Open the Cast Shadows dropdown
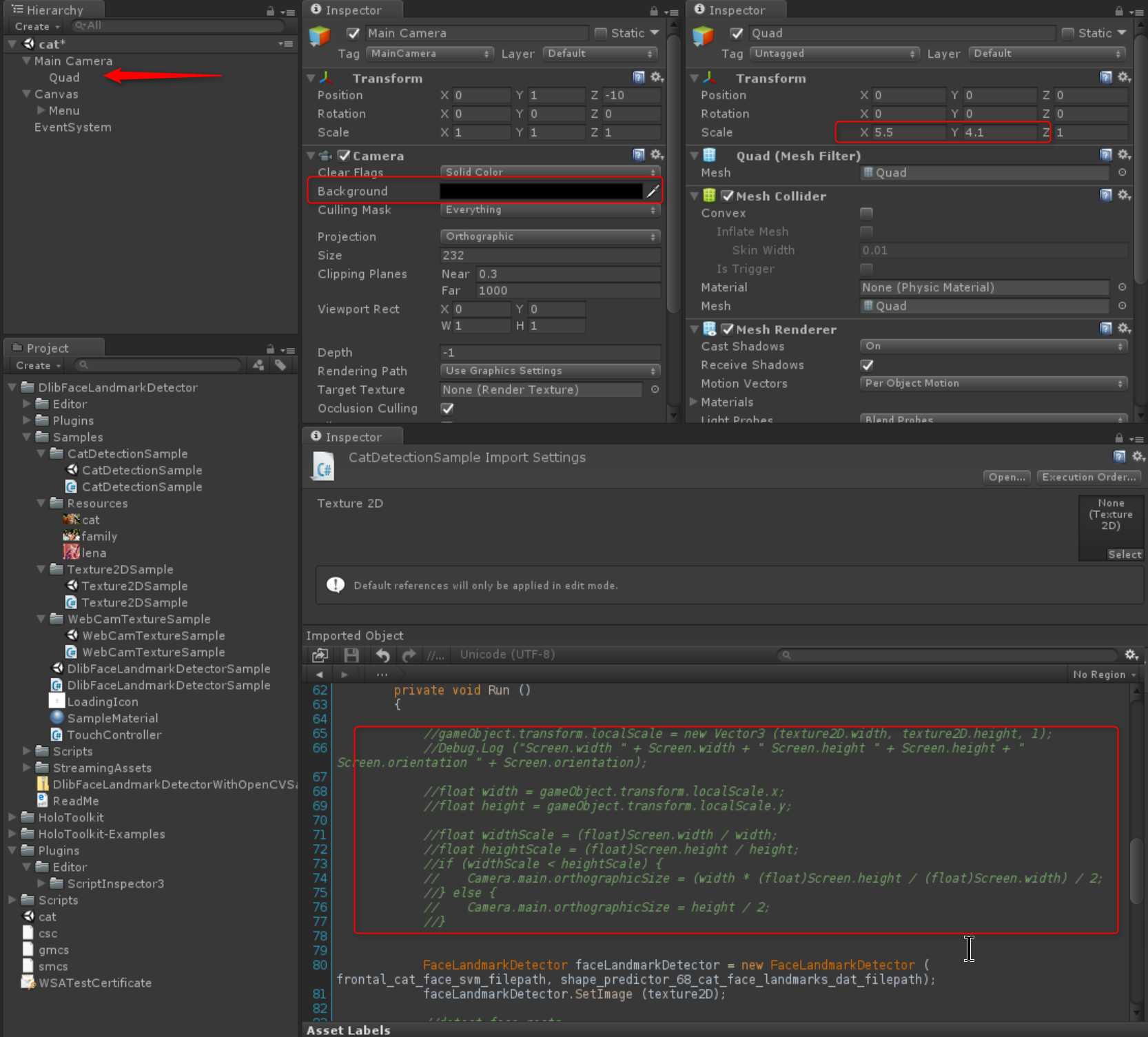The width and height of the screenshot is (1148, 1037). point(992,346)
